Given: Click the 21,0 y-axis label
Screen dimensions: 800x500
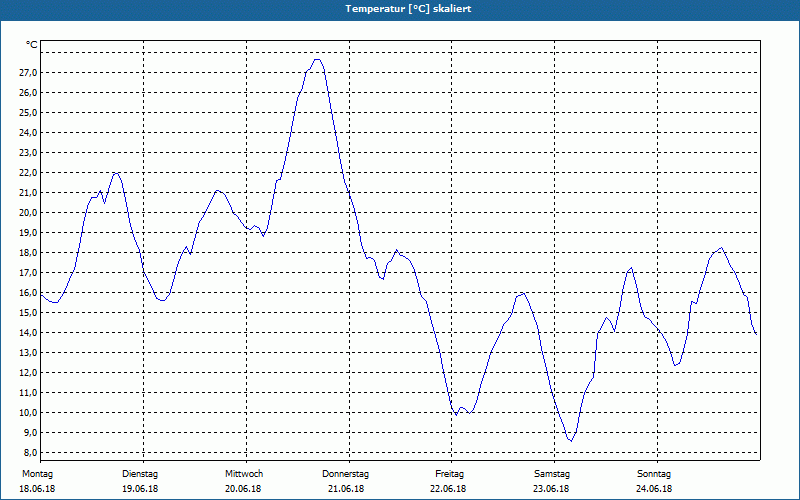Looking at the screenshot, I should 28,192.
